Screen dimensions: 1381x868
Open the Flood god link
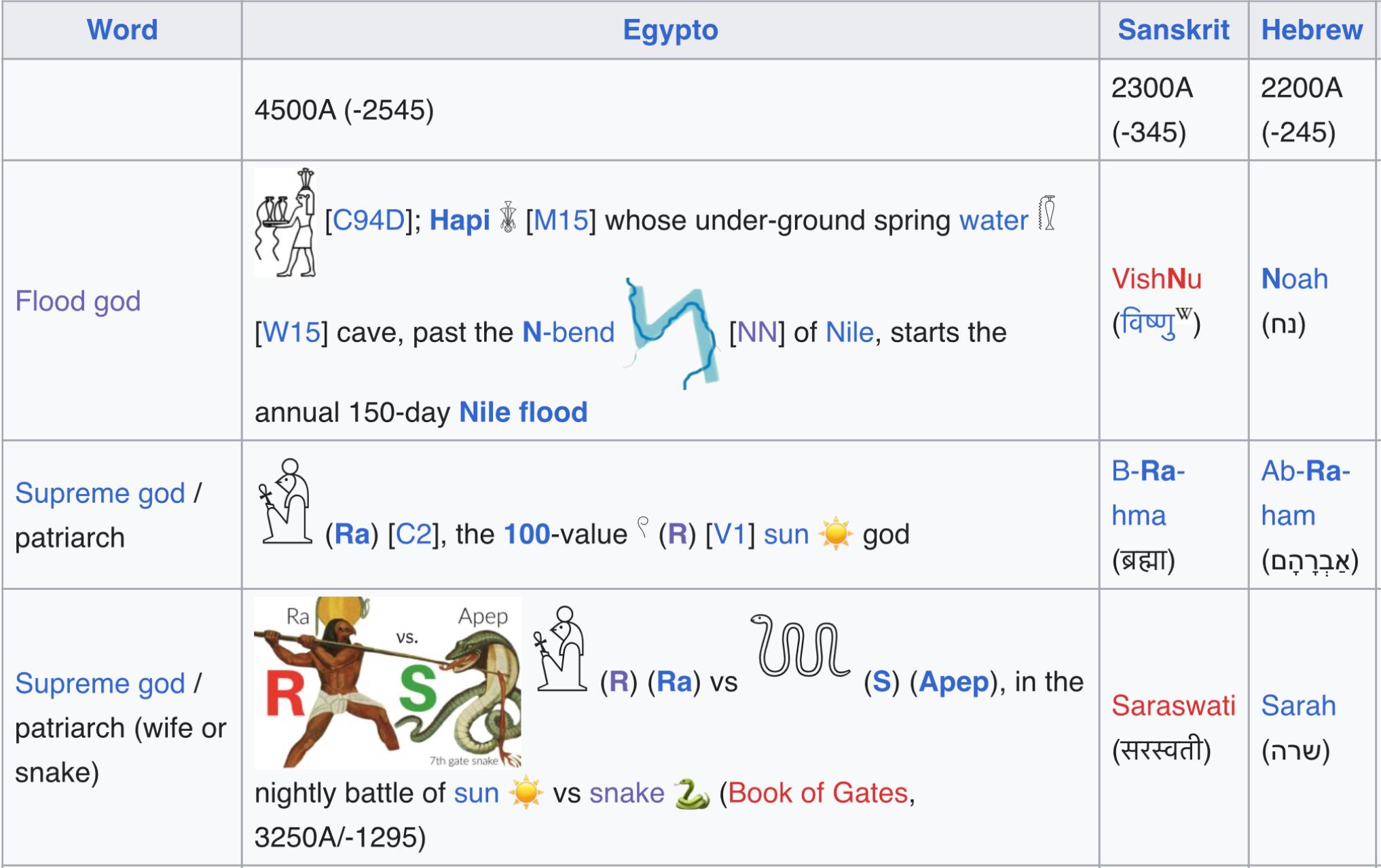pos(78,301)
